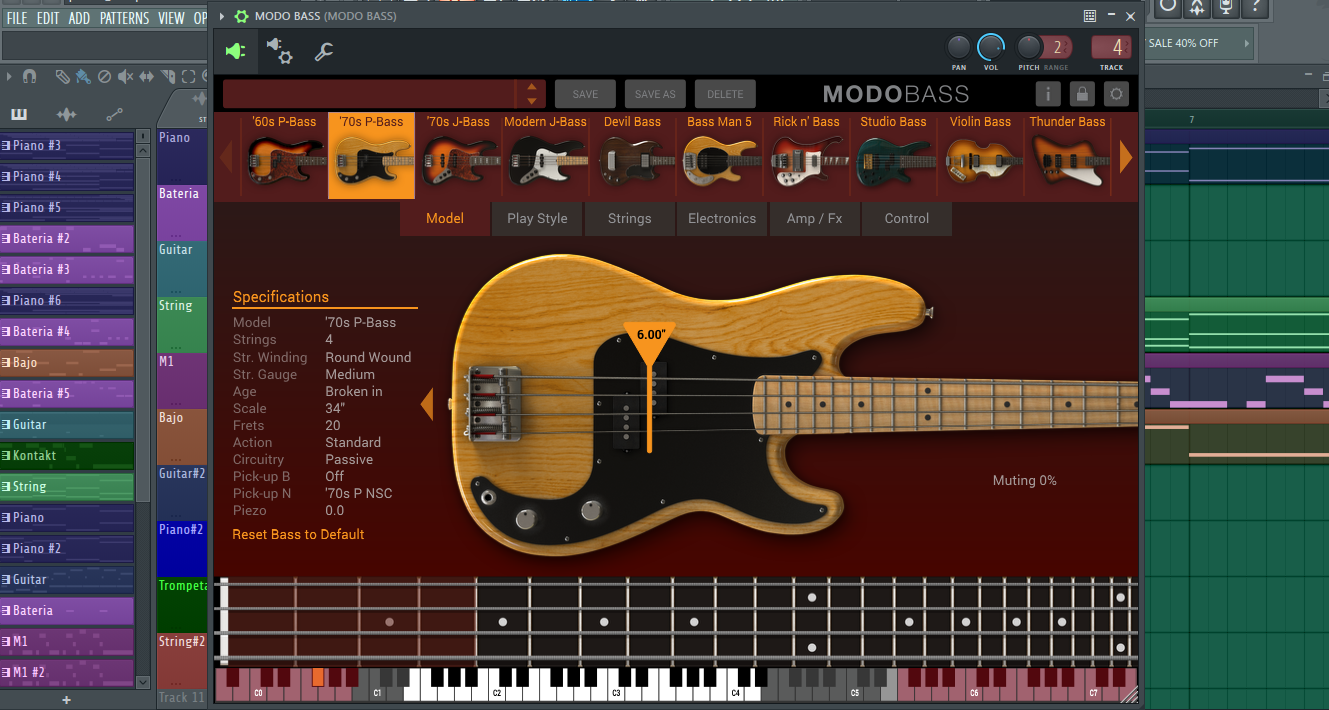Adjust the VOL knob
This screenshot has height=710, width=1329.
[990, 46]
